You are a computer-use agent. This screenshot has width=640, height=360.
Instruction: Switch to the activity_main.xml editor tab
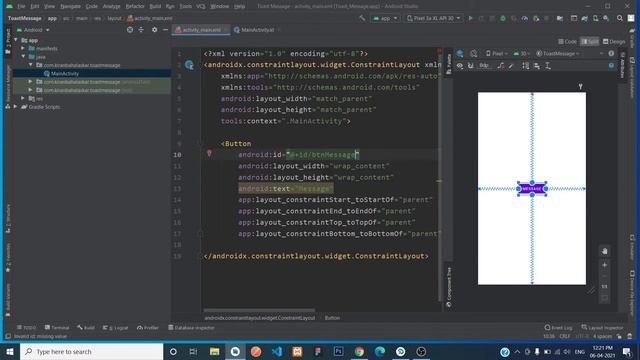click(x=201, y=30)
